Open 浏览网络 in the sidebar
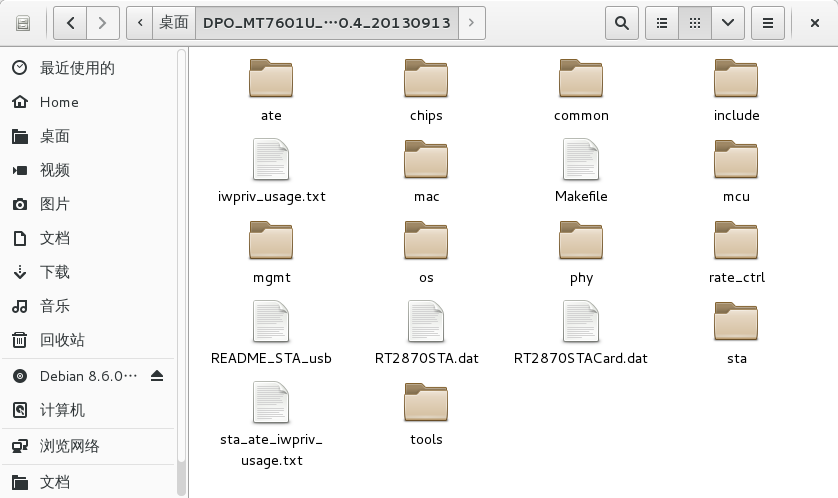This screenshot has height=498, width=838. point(88,446)
